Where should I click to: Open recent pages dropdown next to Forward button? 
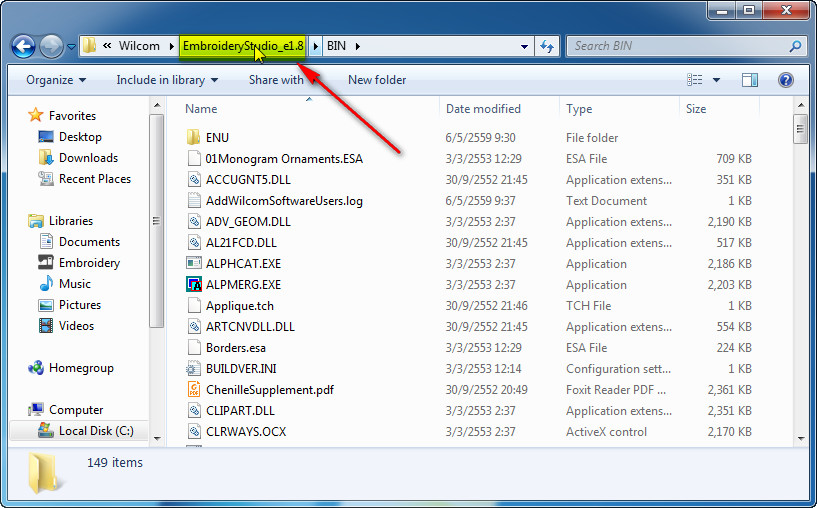click(71, 47)
